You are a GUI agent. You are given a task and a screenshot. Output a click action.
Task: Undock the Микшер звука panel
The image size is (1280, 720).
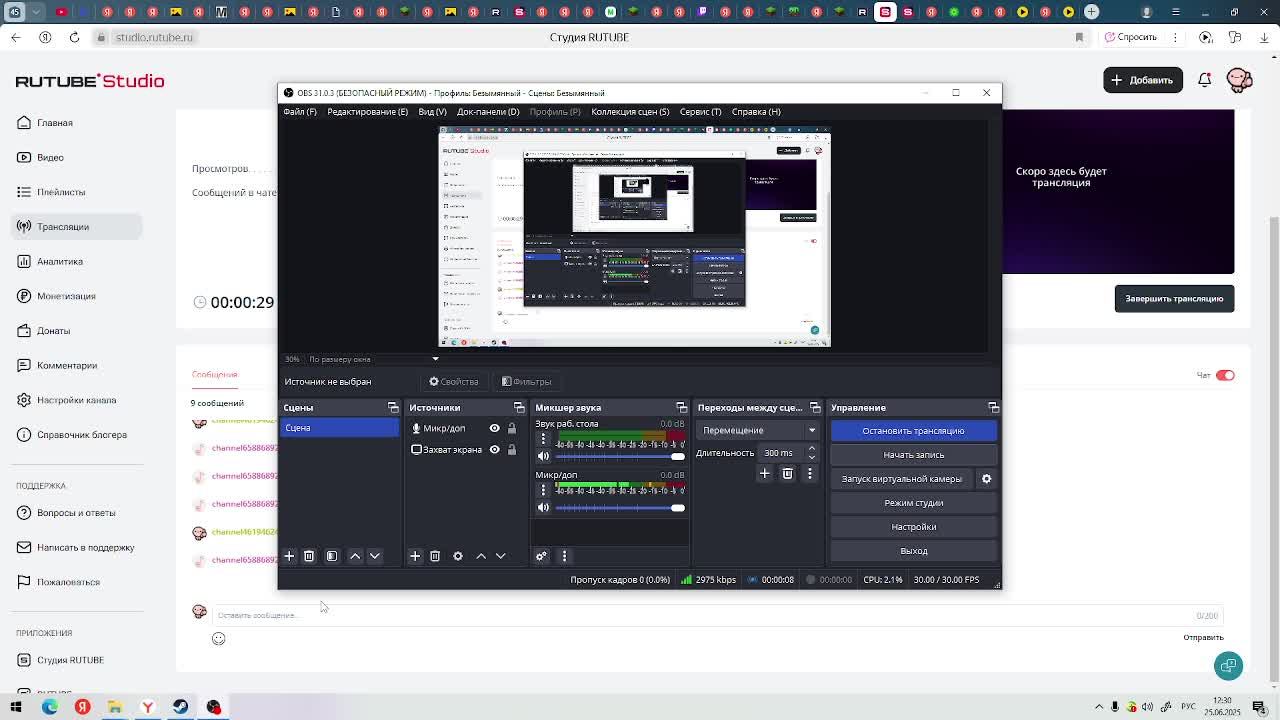[x=682, y=408]
